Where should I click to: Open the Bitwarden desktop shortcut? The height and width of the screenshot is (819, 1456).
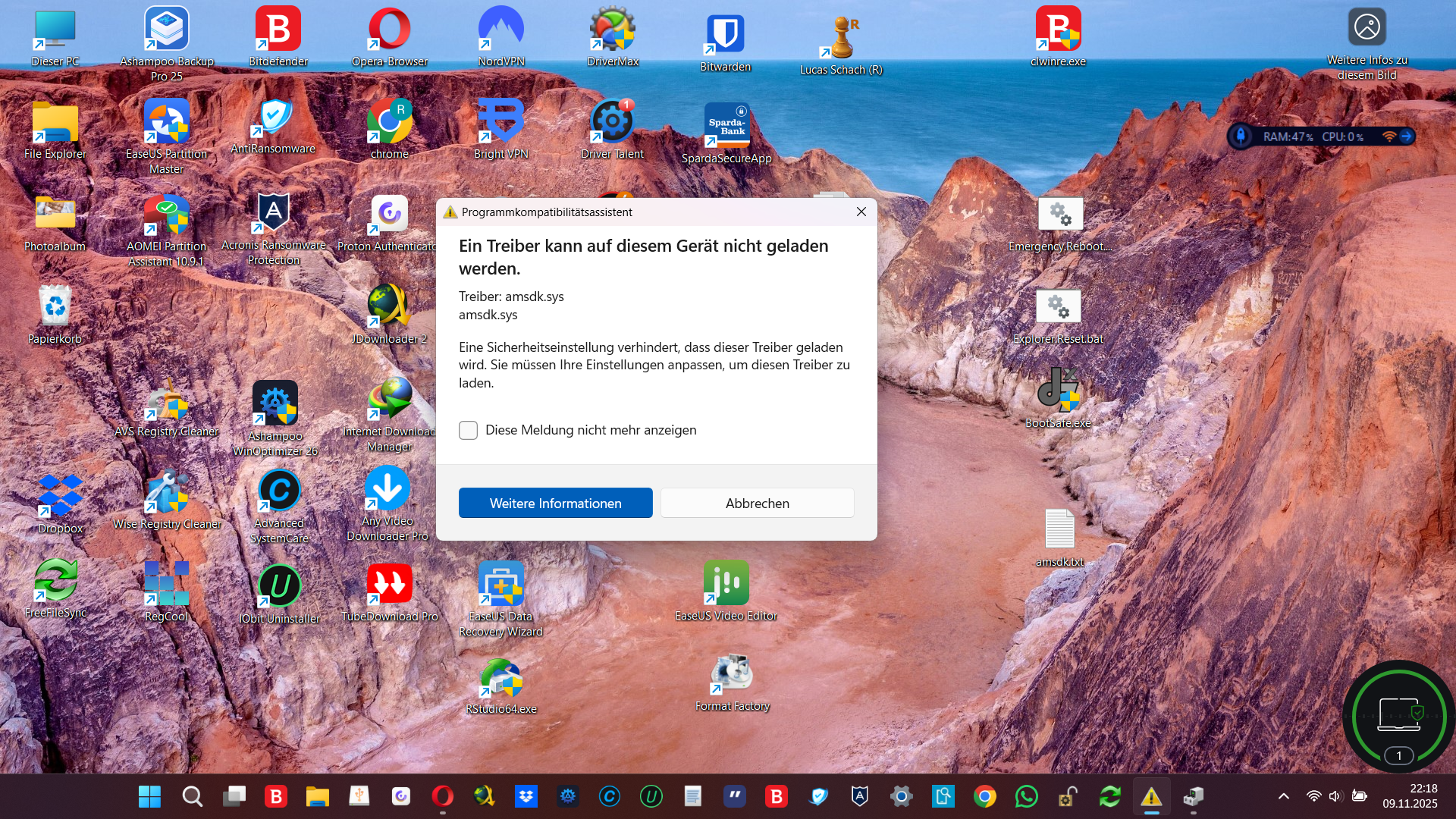[725, 34]
